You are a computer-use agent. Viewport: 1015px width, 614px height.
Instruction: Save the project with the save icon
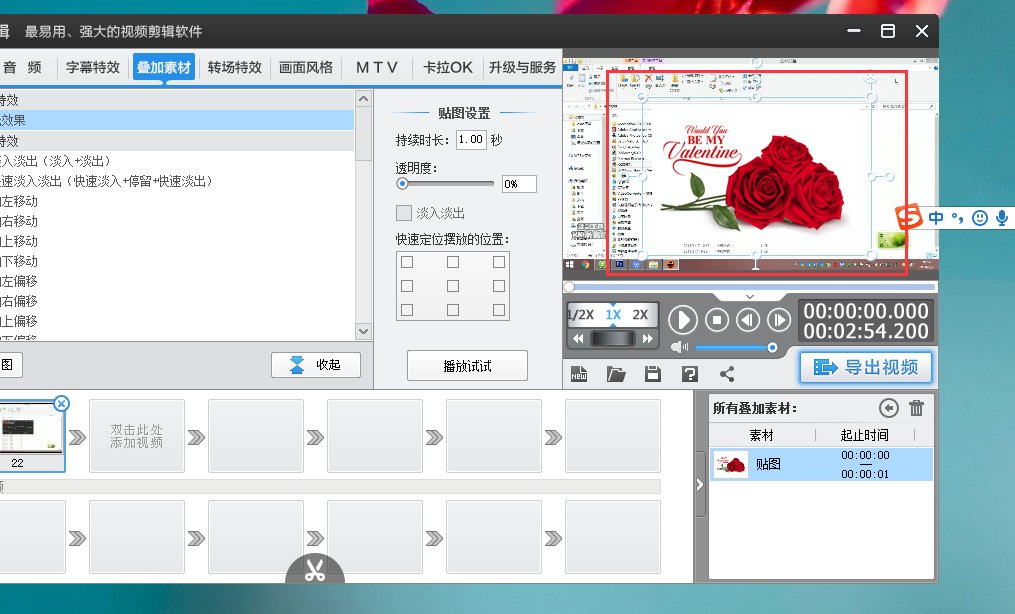652,373
